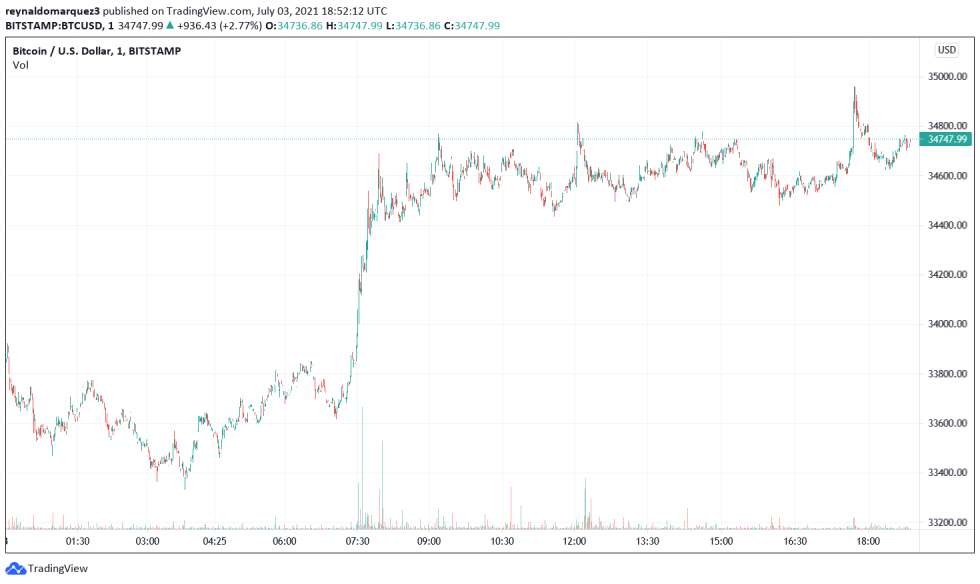Viewport: 980px width, 584px height.
Task: Click the 35000.00 price axis level
Action: (947, 75)
